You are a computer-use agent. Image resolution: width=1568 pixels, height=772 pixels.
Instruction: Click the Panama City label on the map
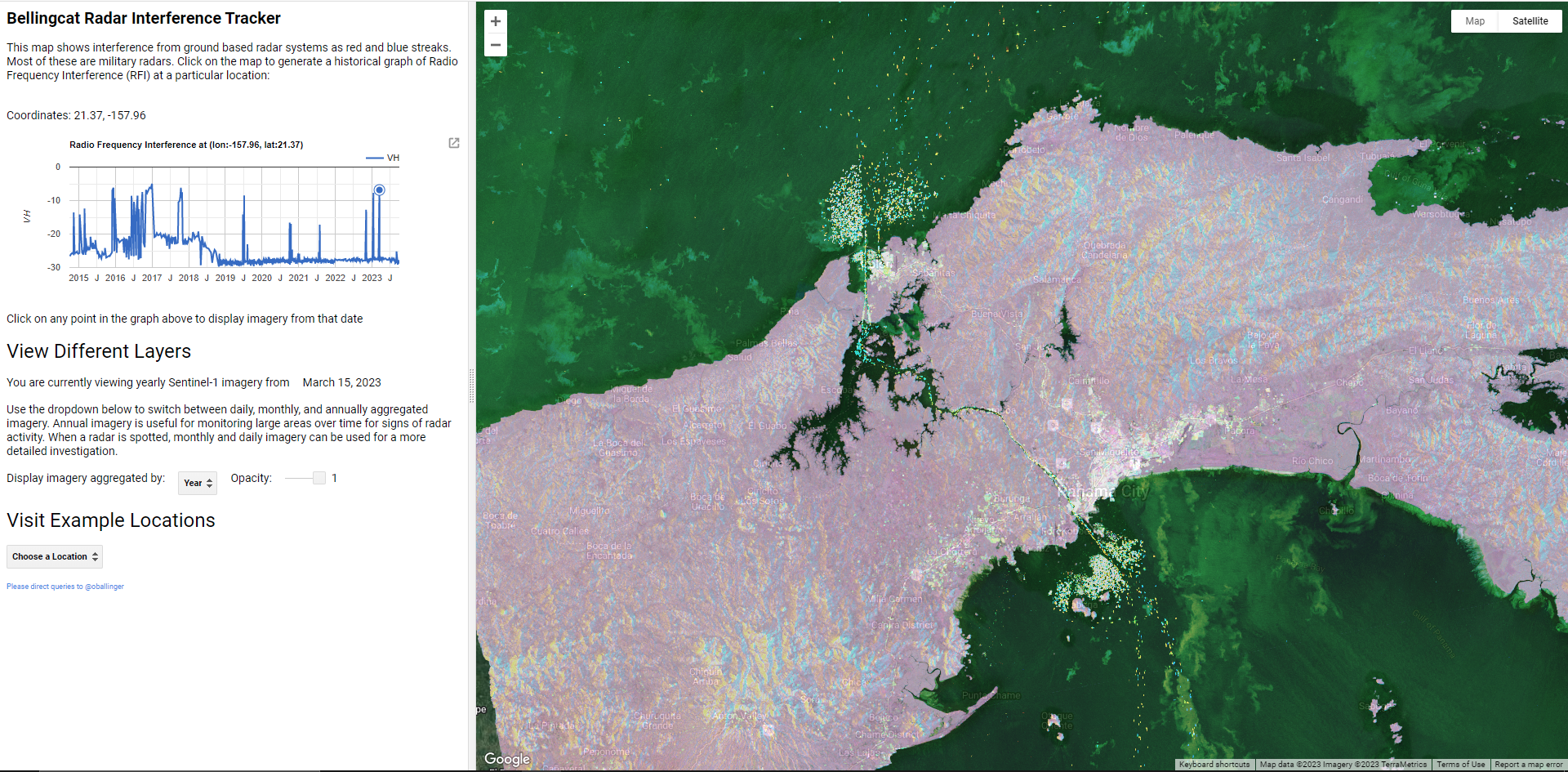pyautogui.click(x=1103, y=492)
